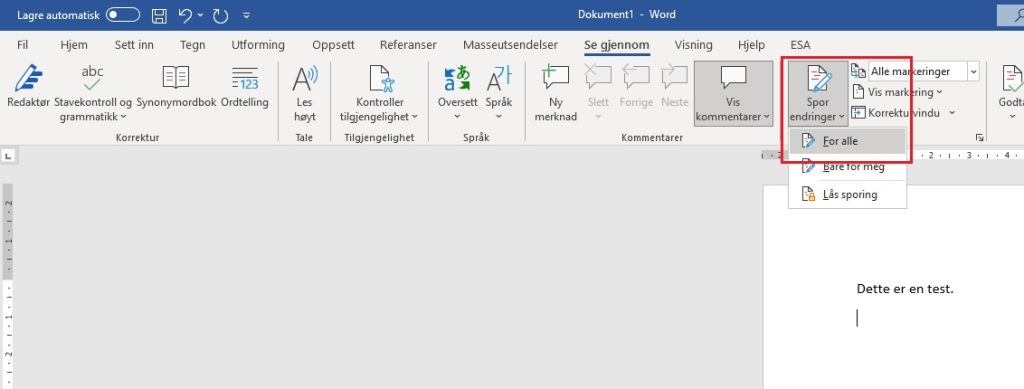Image resolution: width=1024 pixels, height=389 pixels.
Task: Open the Alle markeringer dropdown
Action: coord(924,71)
